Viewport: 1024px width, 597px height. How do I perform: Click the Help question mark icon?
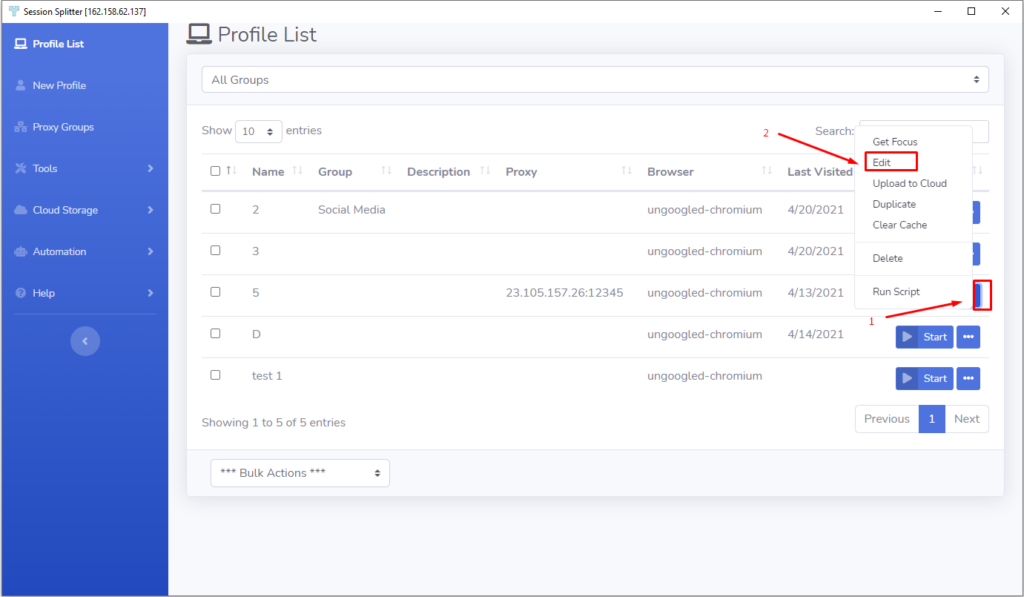[x=21, y=293]
